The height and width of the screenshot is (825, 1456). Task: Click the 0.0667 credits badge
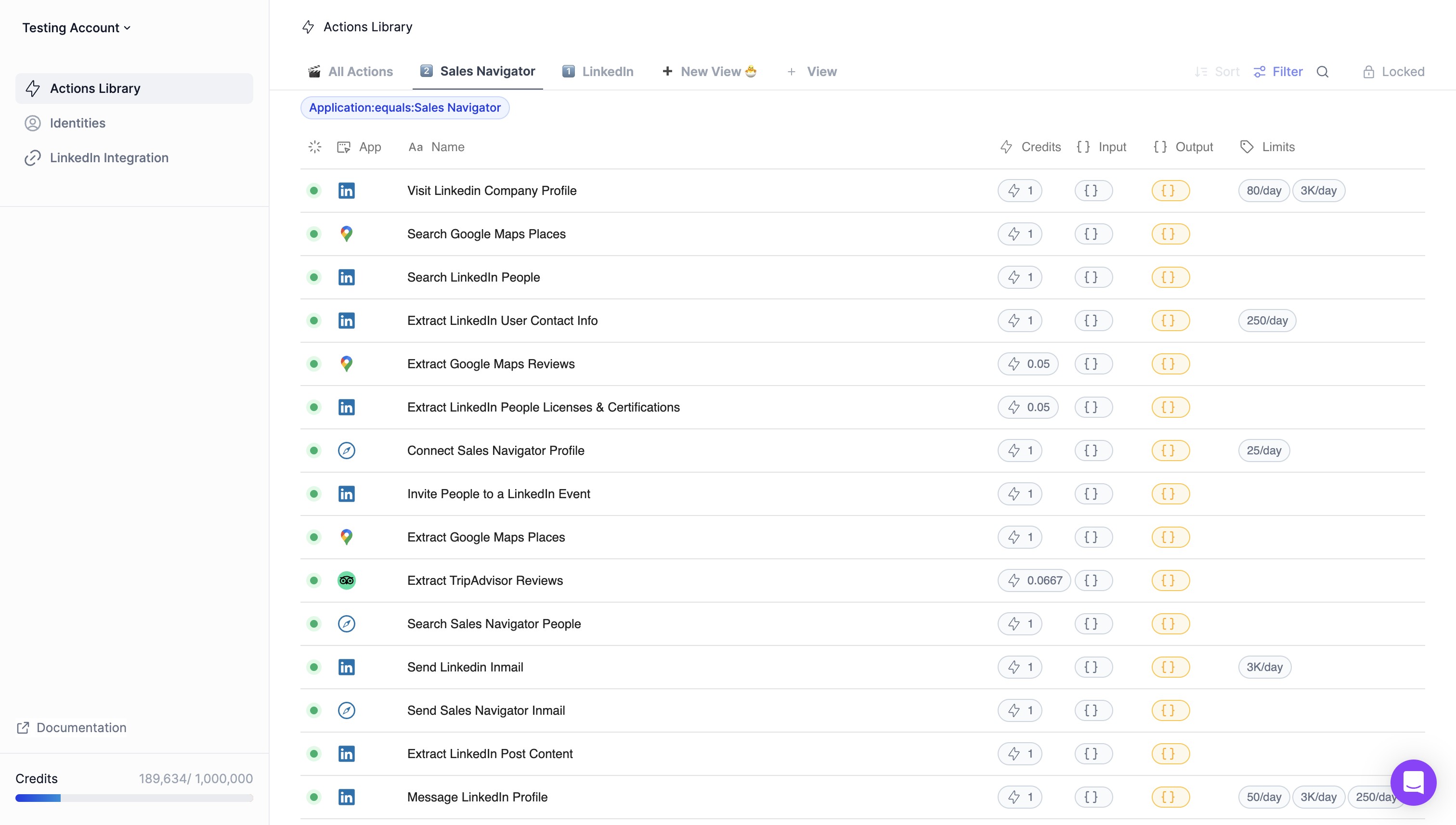(1034, 580)
